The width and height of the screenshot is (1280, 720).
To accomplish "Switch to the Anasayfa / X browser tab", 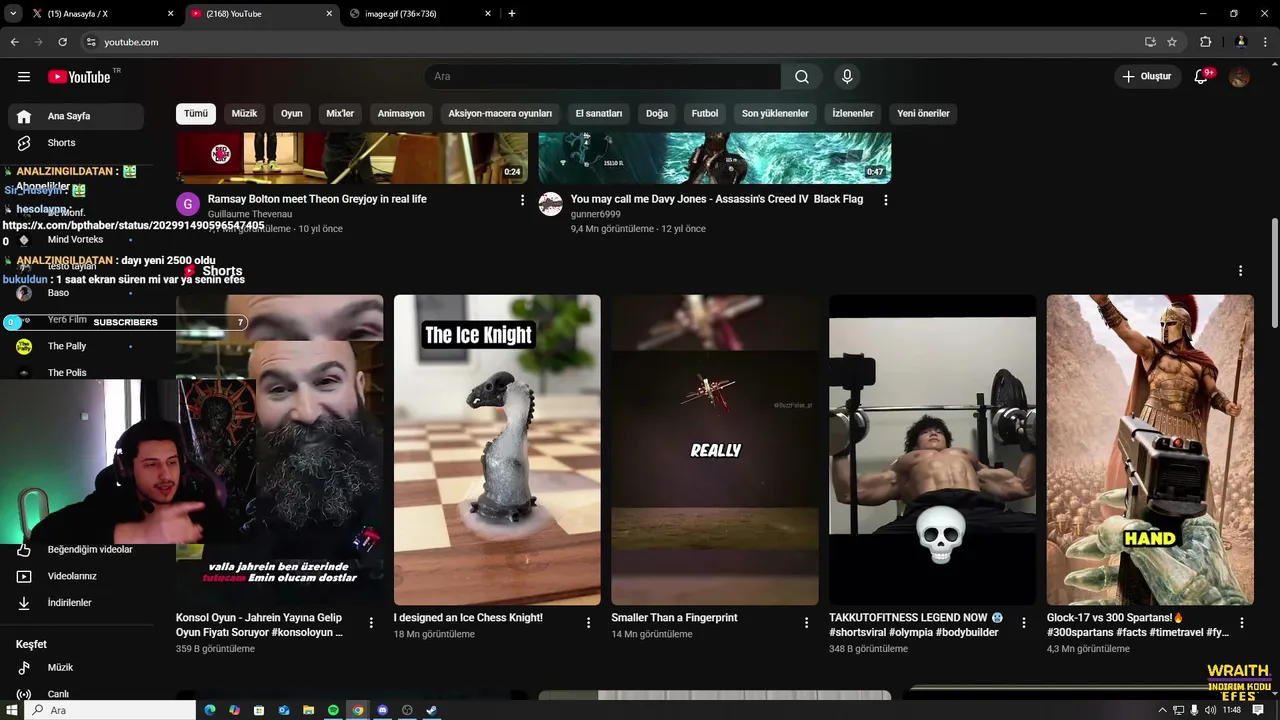I will click(x=101, y=14).
